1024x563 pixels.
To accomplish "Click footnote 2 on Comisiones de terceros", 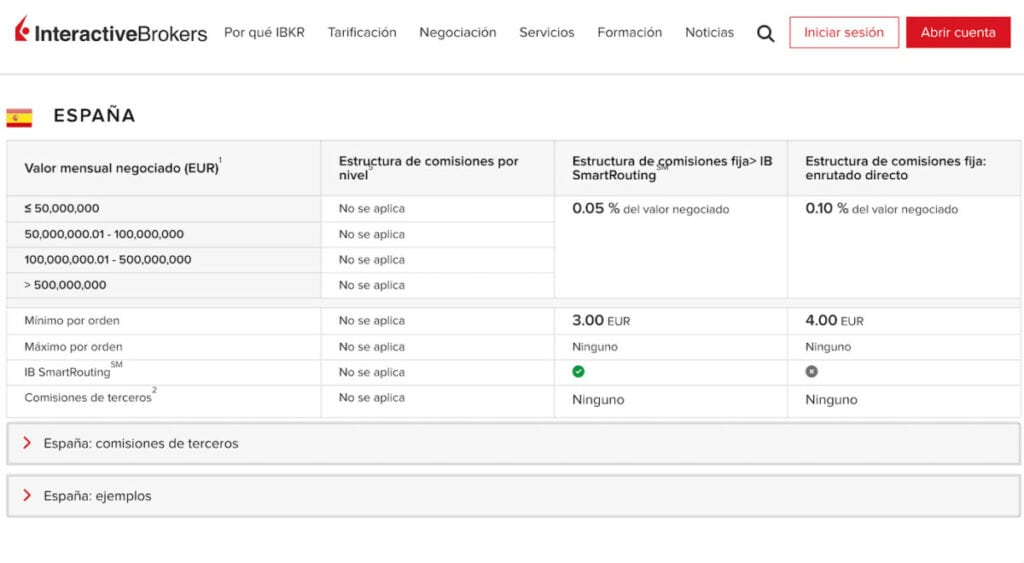I will pyautogui.click(x=154, y=390).
